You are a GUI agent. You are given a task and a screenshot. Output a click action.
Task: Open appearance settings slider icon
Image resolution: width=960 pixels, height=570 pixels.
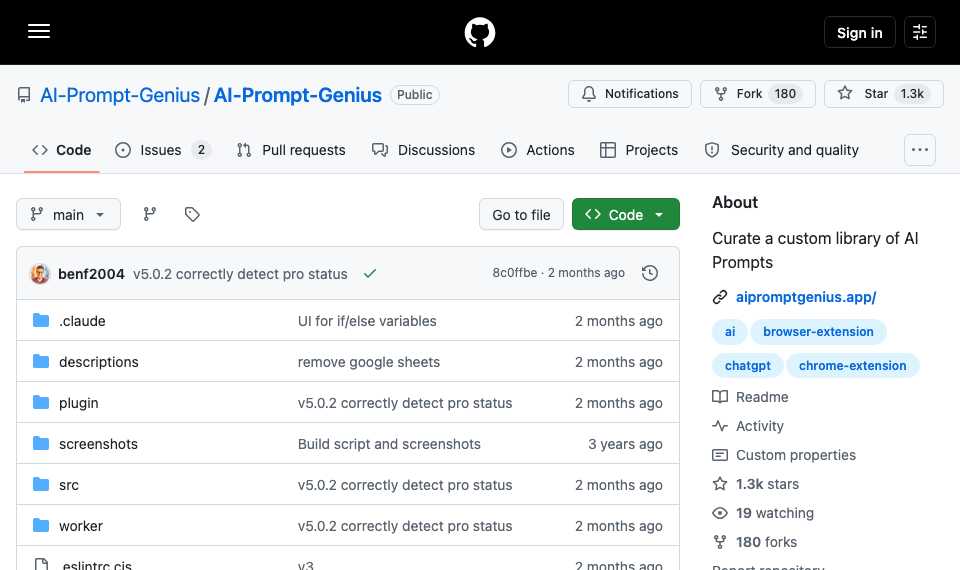coord(920,32)
